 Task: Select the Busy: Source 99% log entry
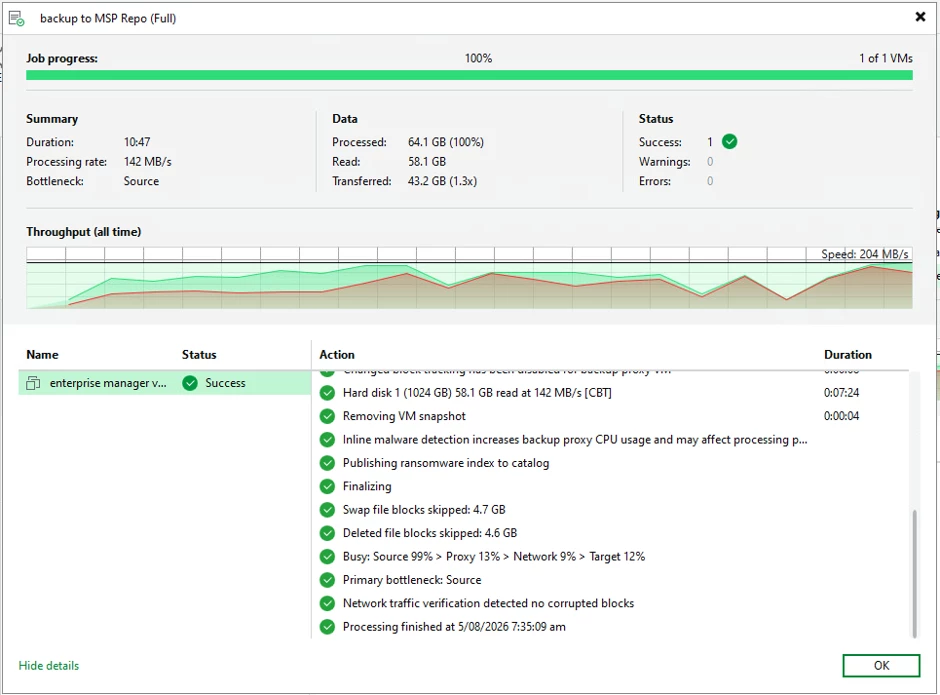493,556
